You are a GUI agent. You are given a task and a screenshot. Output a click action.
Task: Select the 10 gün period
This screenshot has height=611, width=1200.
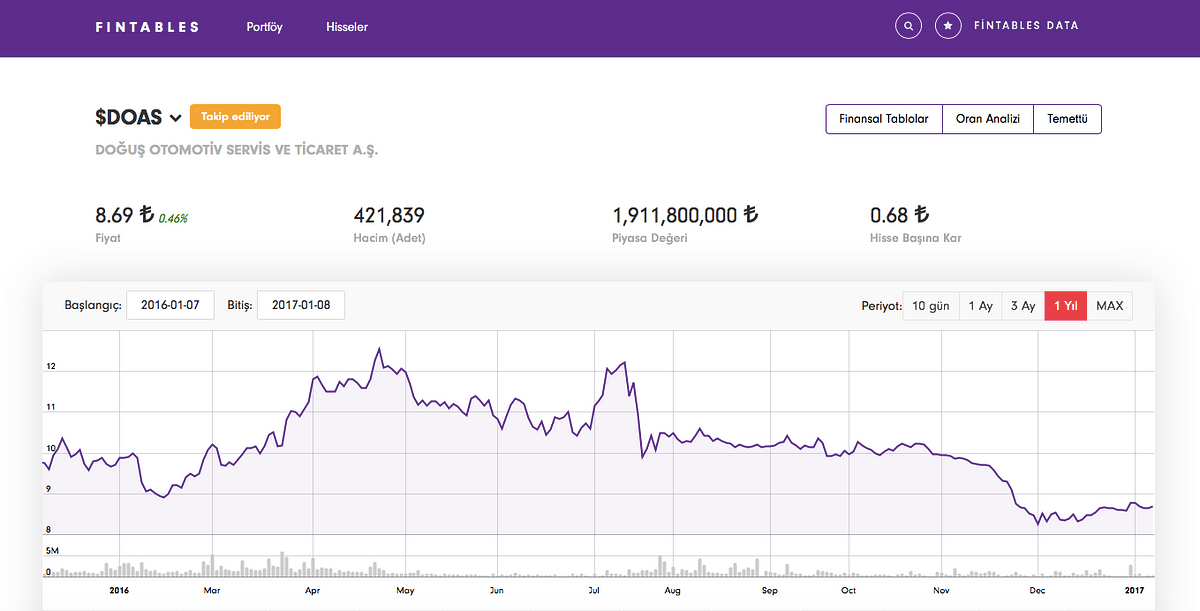pos(931,306)
